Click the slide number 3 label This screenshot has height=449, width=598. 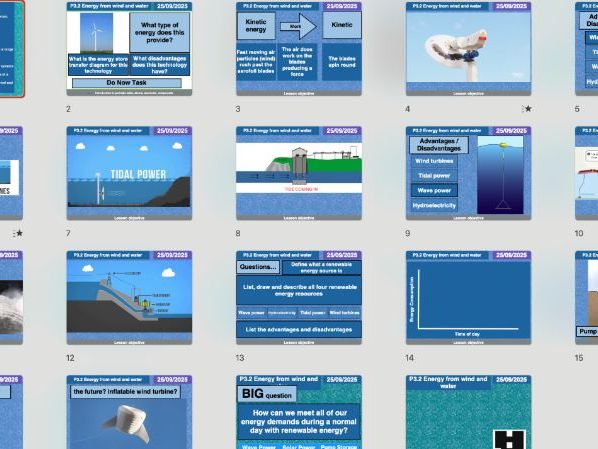pos(238,109)
